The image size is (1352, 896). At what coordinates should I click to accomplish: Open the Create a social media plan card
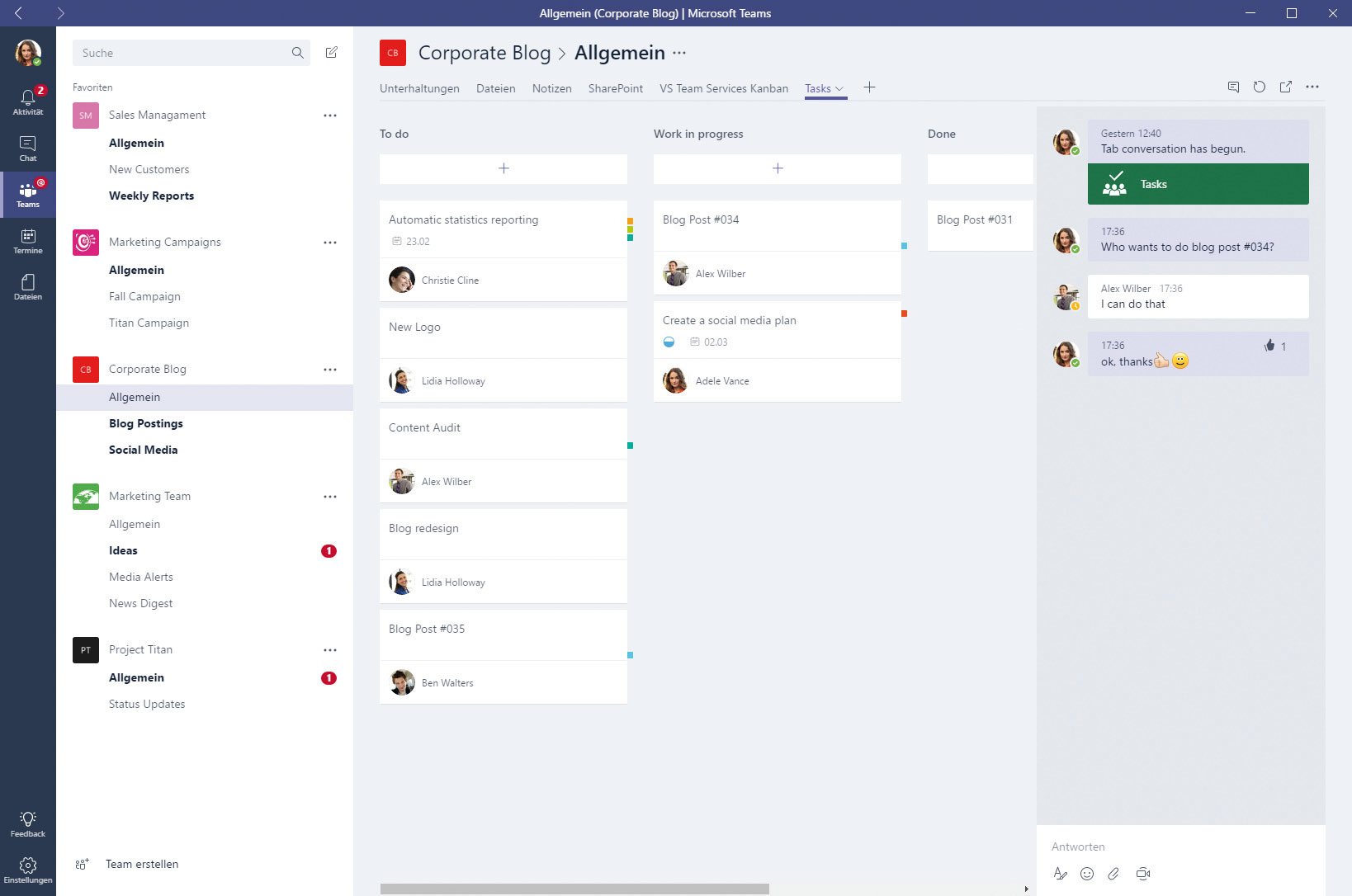pyautogui.click(x=778, y=351)
